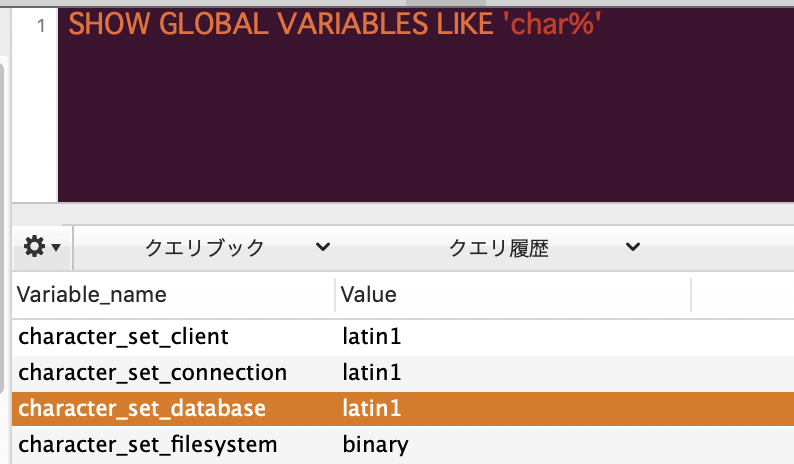Screen dimensions: 794x464
Task: Click the binary value cell
Action: 375,445
